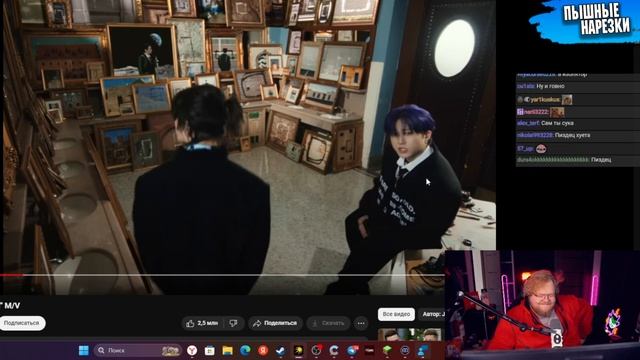This screenshot has height=360, width=640.
Task: Dislike the video with thumbs-down icon
Action: pos(233,323)
